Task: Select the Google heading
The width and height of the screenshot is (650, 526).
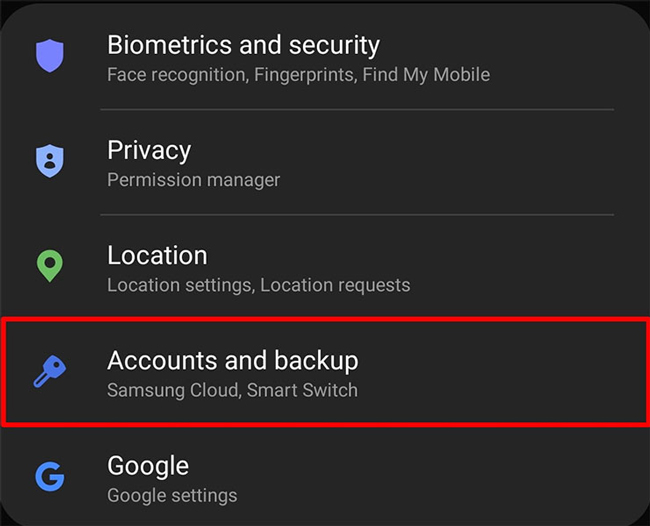Action: pos(148,465)
